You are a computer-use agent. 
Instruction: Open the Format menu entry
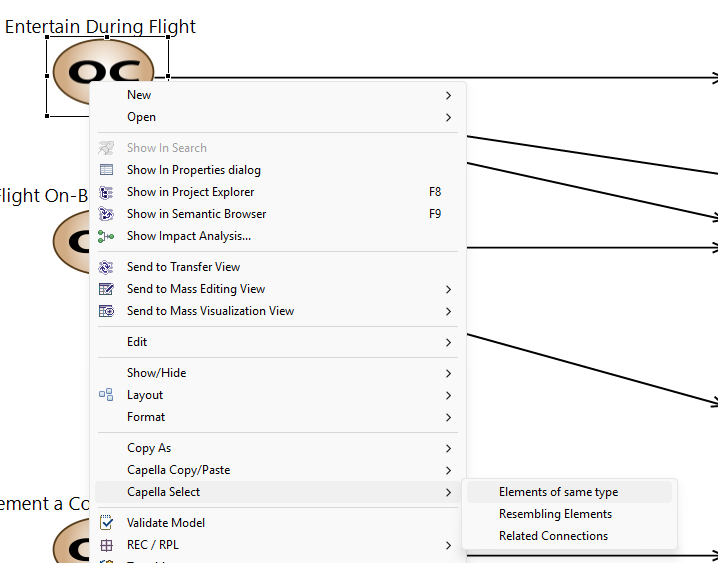146,417
